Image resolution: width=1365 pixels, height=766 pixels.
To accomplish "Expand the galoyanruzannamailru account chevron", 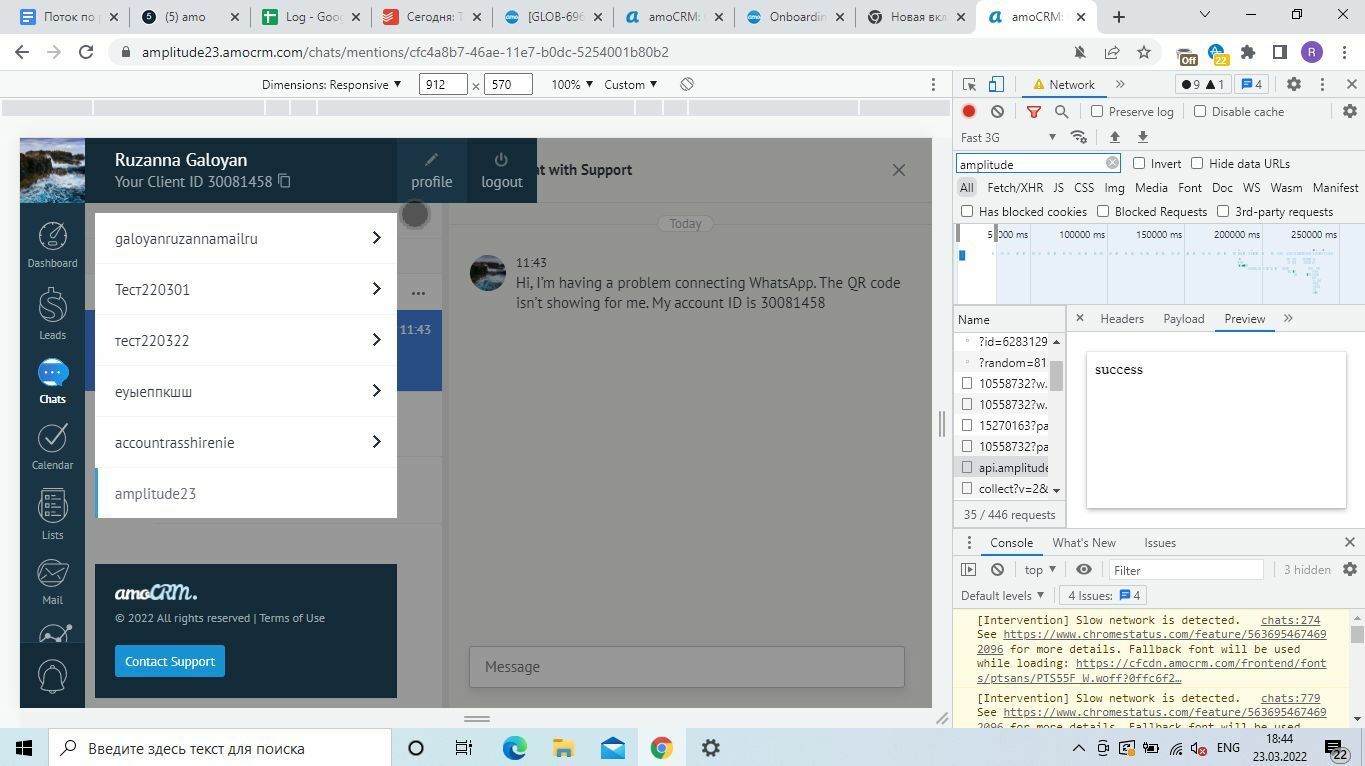I will click(x=376, y=238).
